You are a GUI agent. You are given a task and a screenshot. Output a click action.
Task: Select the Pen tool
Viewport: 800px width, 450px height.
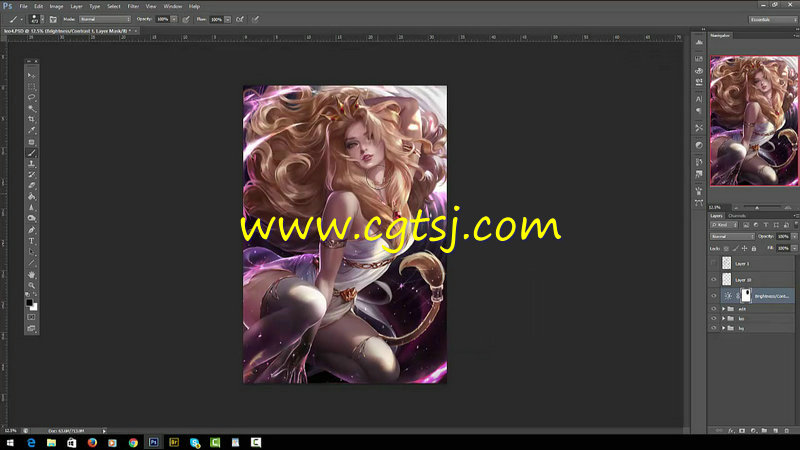pos(32,230)
